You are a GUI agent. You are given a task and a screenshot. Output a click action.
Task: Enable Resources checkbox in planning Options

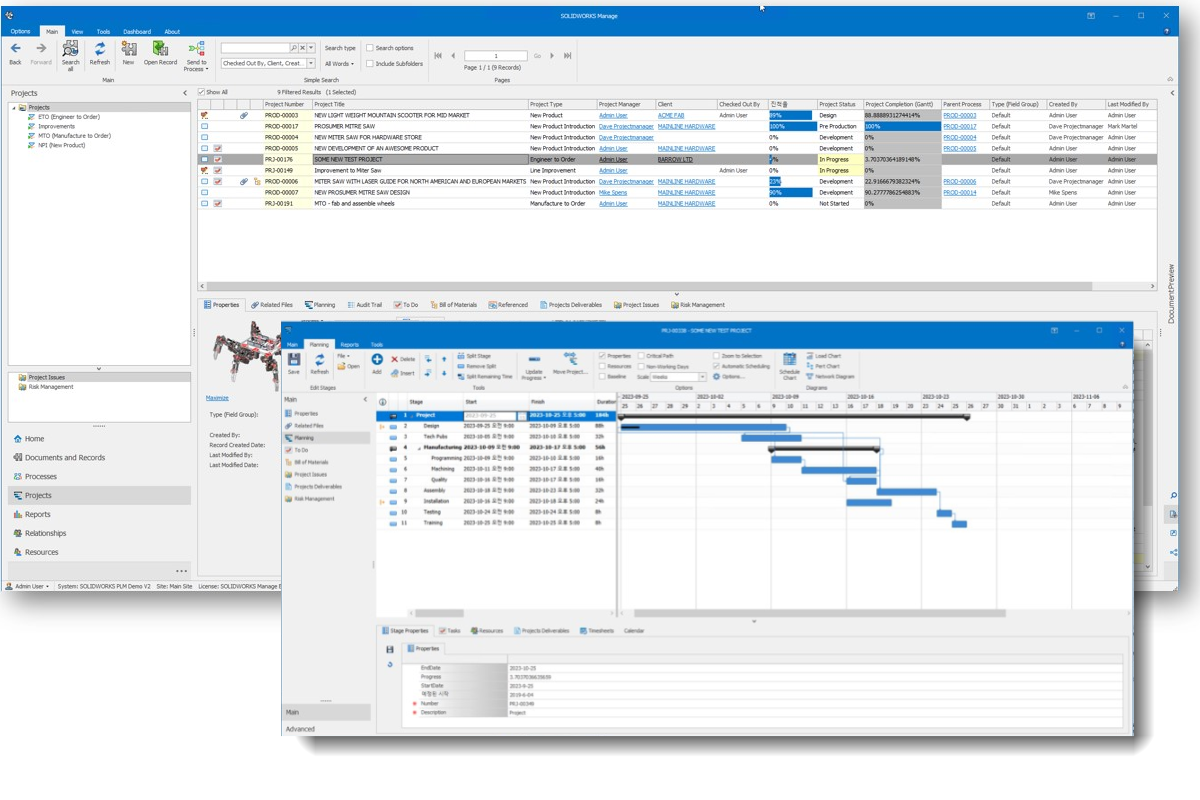click(602, 366)
